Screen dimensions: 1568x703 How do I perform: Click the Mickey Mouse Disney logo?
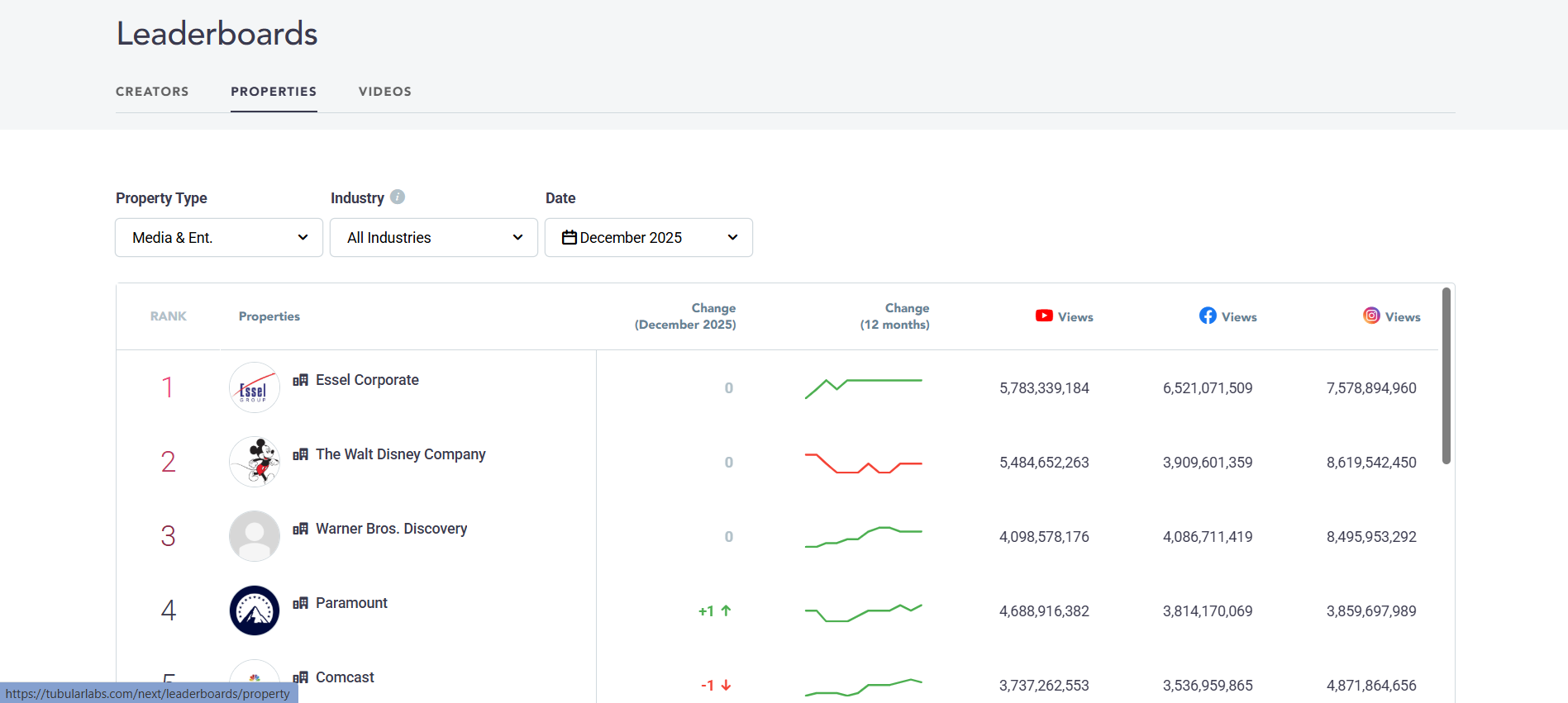tap(255, 462)
